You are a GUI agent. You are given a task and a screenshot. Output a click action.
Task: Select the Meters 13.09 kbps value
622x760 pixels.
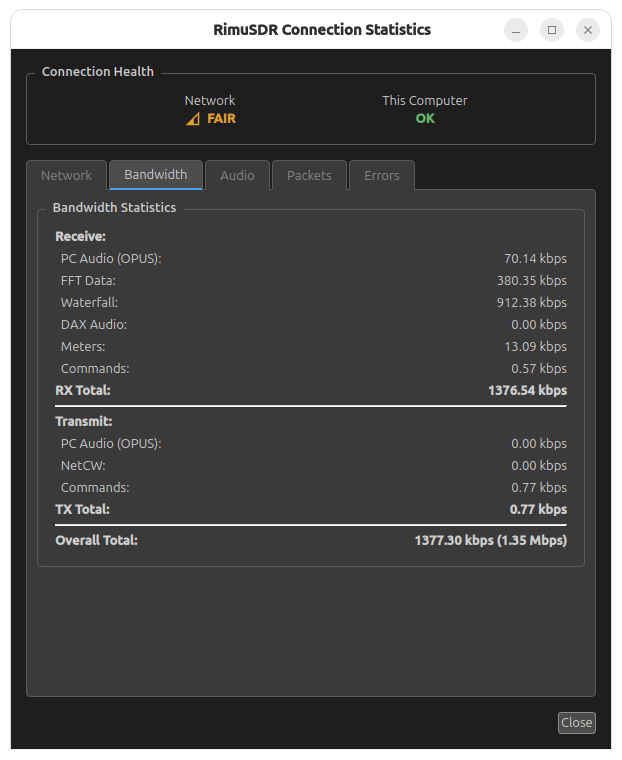coord(535,347)
